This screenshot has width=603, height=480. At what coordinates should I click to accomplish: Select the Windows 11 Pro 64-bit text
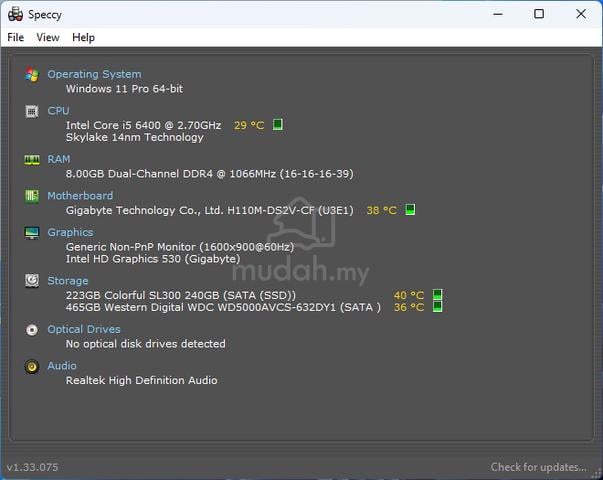124,89
